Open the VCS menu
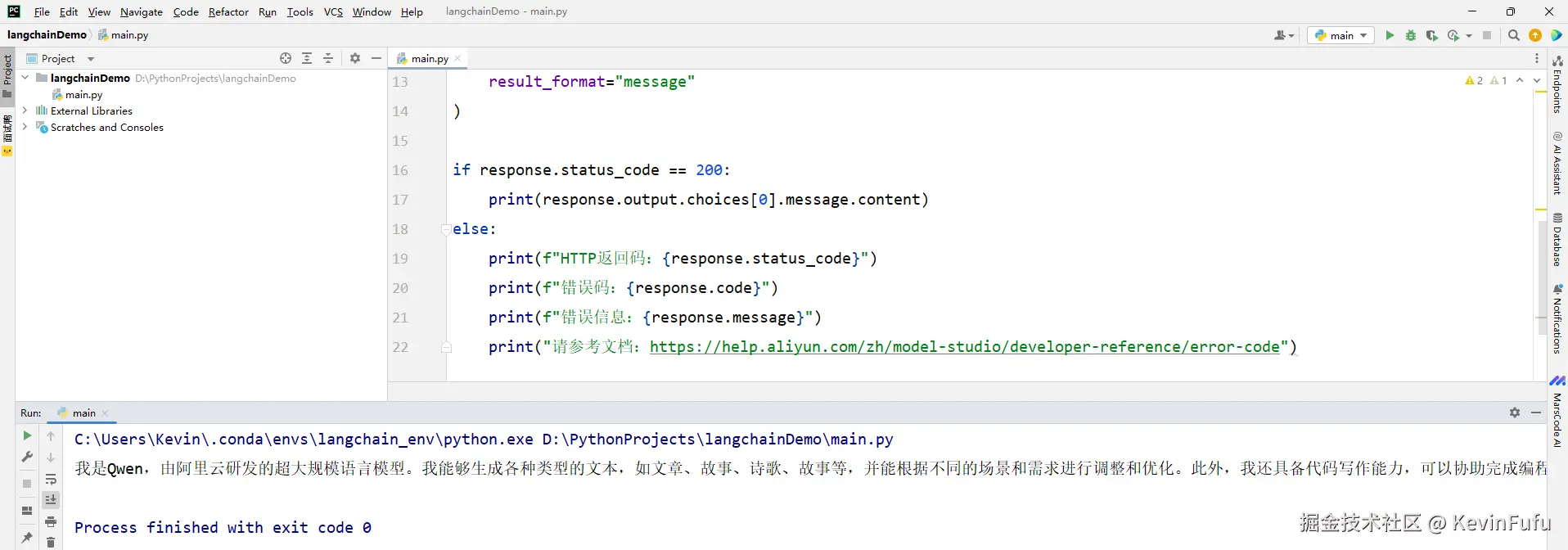The width and height of the screenshot is (1568, 550). [x=333, y=11]
